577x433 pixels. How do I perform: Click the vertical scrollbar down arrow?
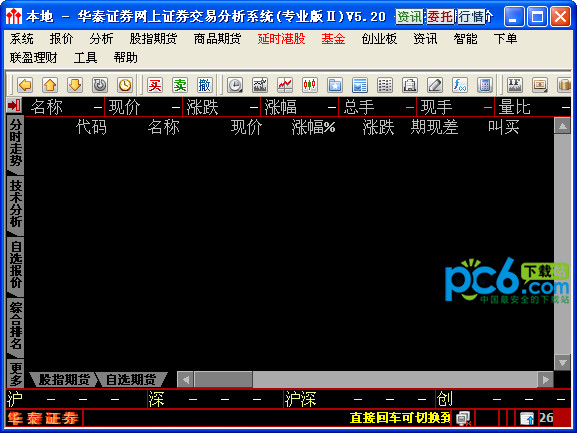[x=562, y=362]
